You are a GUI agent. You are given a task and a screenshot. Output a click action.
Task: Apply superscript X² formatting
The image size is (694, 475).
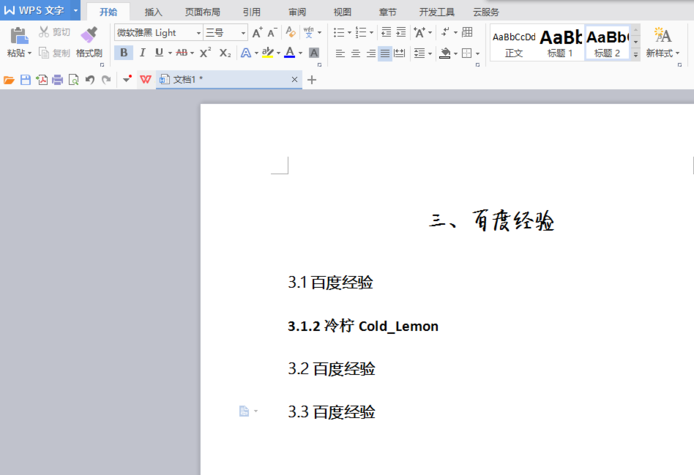(x=205, y=53)
